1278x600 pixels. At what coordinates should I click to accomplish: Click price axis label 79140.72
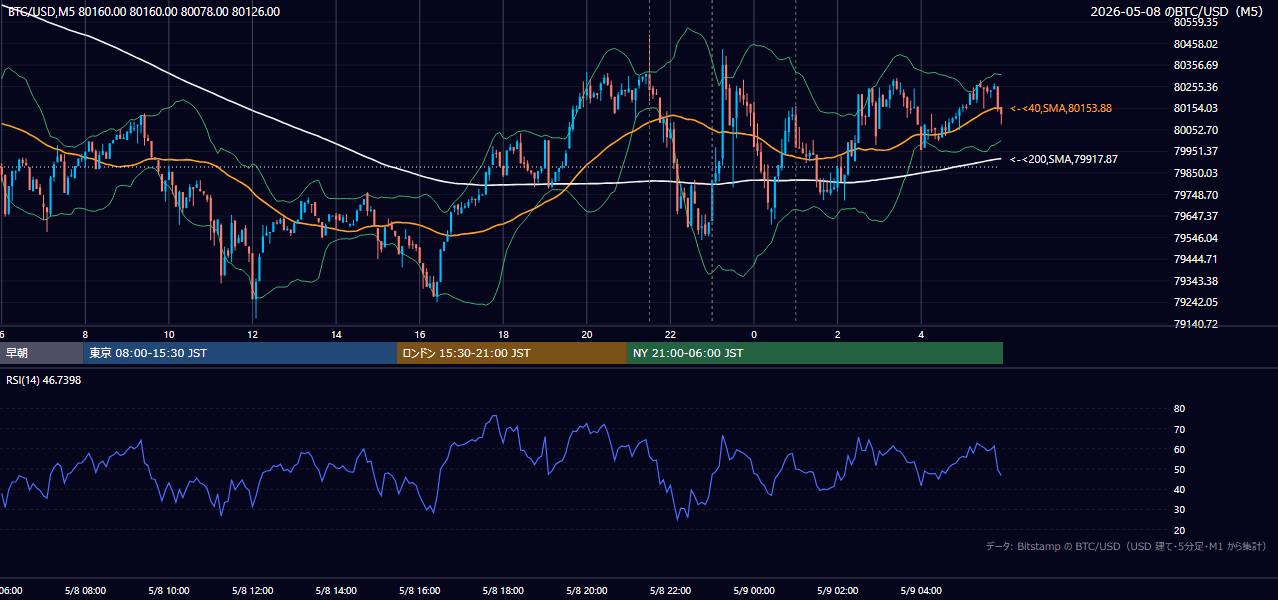pos(1196,324)
